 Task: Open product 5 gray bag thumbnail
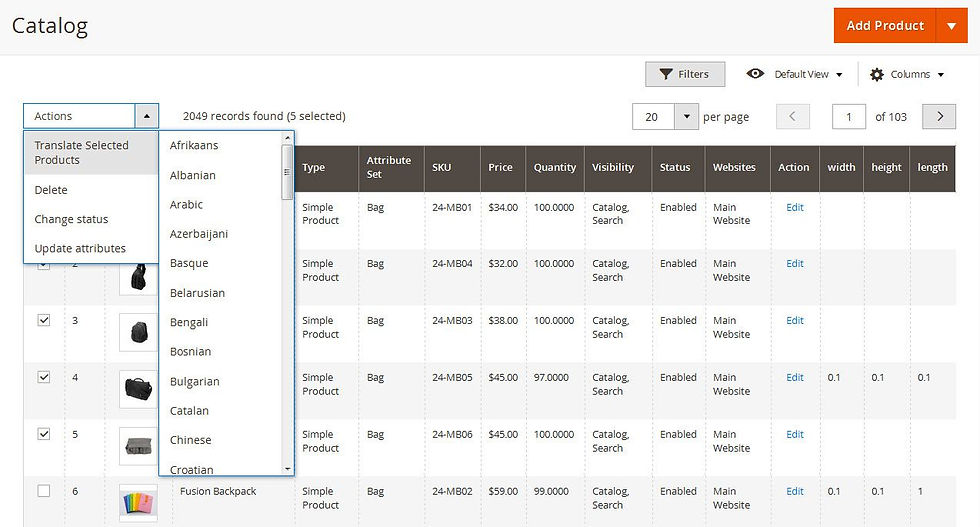tap(138, 446)
